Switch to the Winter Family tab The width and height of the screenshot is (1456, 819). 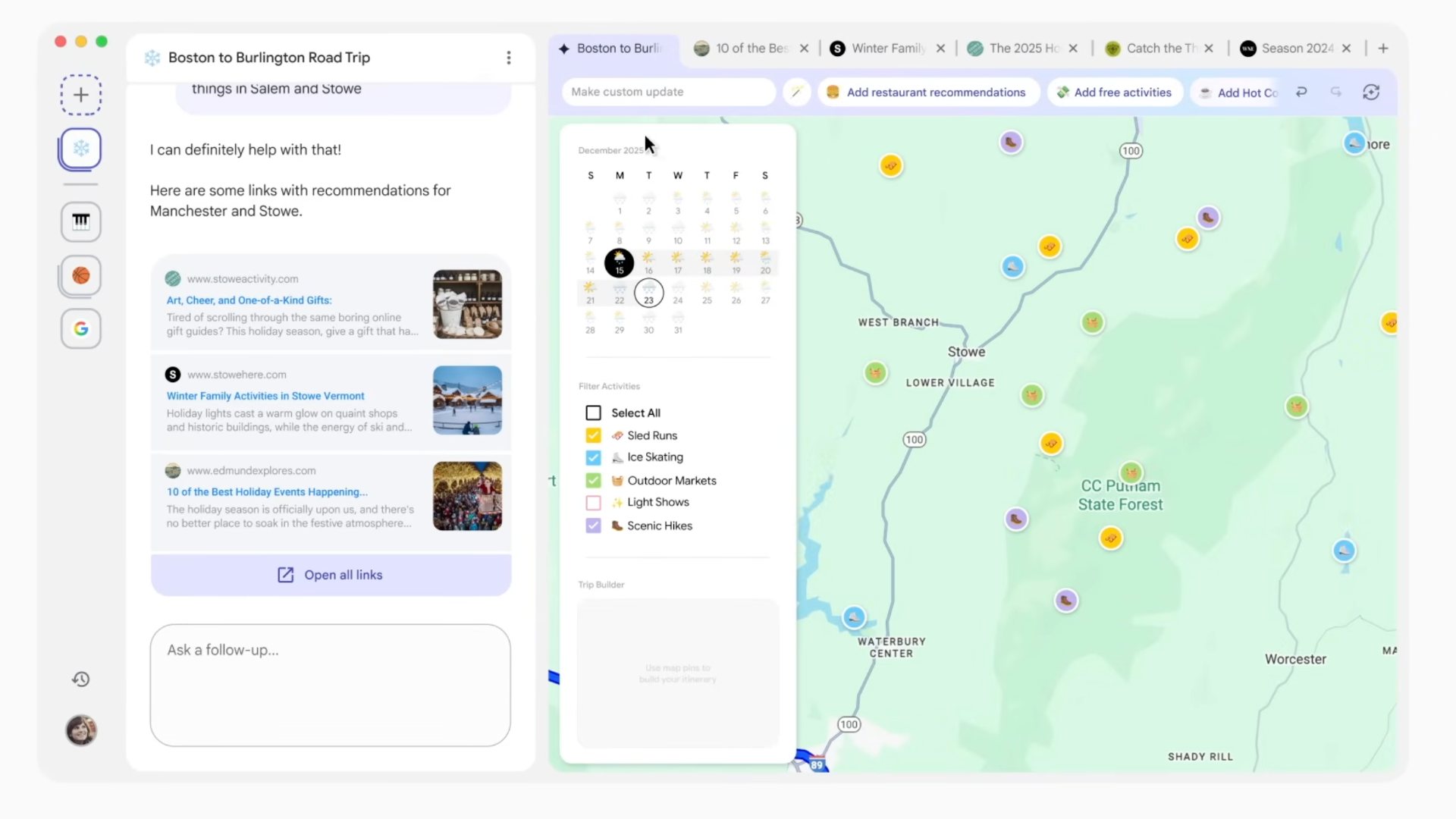coord(886,48)
